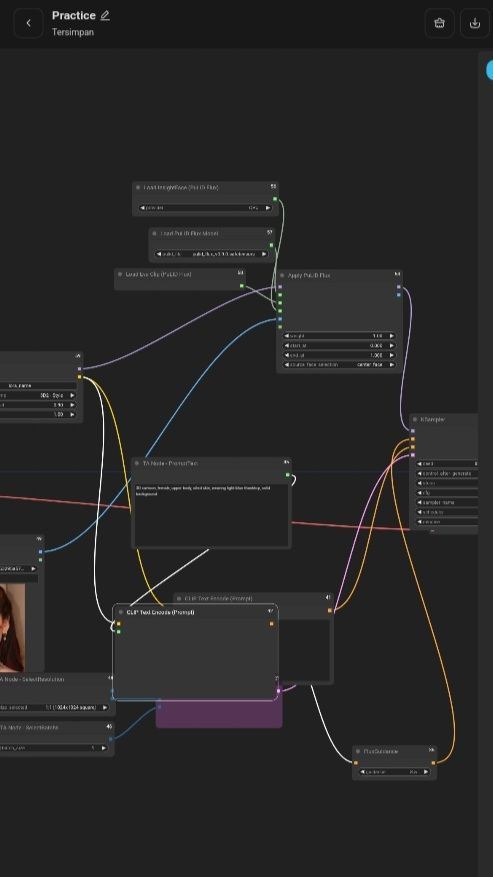Screen dimensions: 493x877
Task: Edit the PromptText node text area
Action: coord(212,515)
